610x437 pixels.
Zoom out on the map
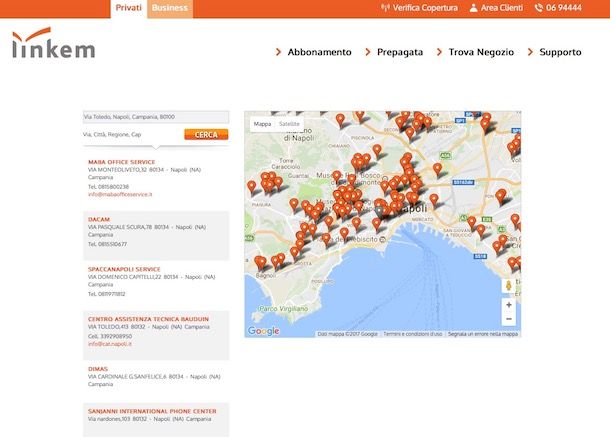pyautogui.click(x=509, y=319)
